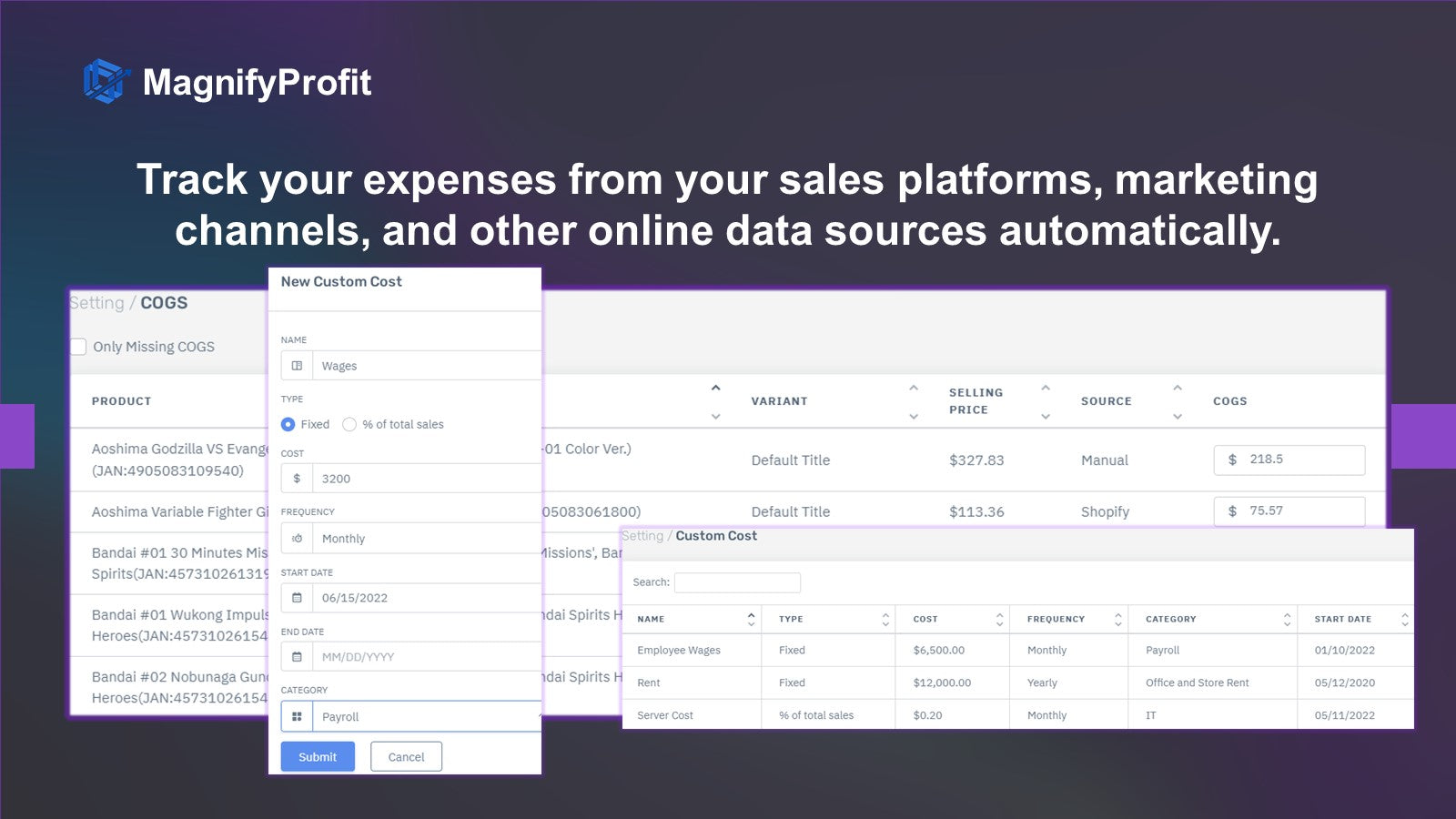Click the Setting breadcrumb above COGS
Screen dimensions: 1456x819
[97, 303]
